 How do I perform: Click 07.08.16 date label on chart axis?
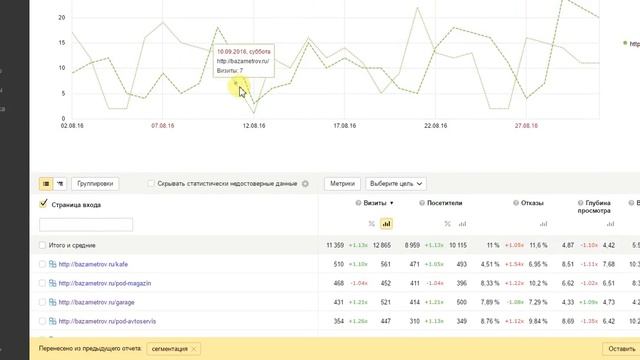162,126
